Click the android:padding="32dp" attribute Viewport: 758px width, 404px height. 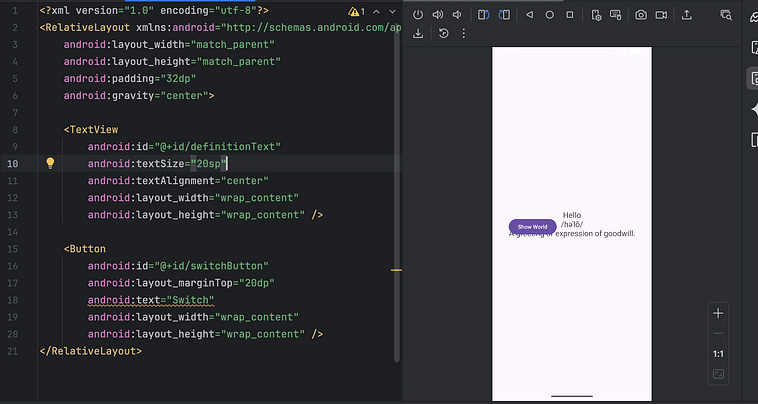click(x=130, y=78)
